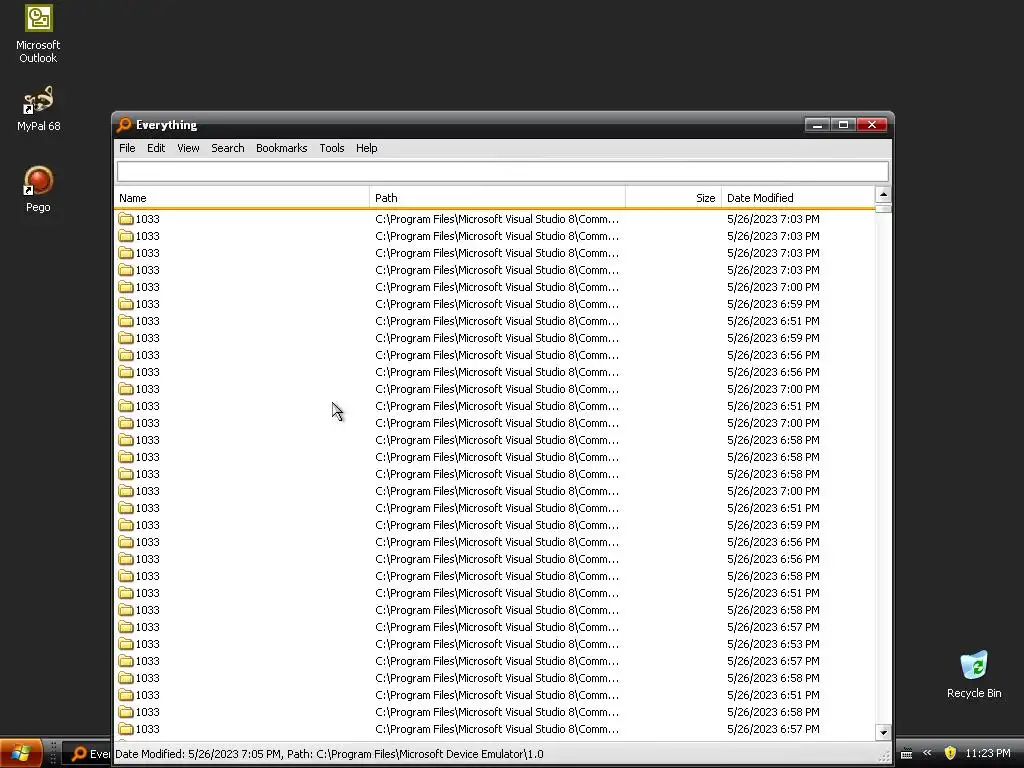Click the window resize grip in status bar

click(x=884, y=756)
